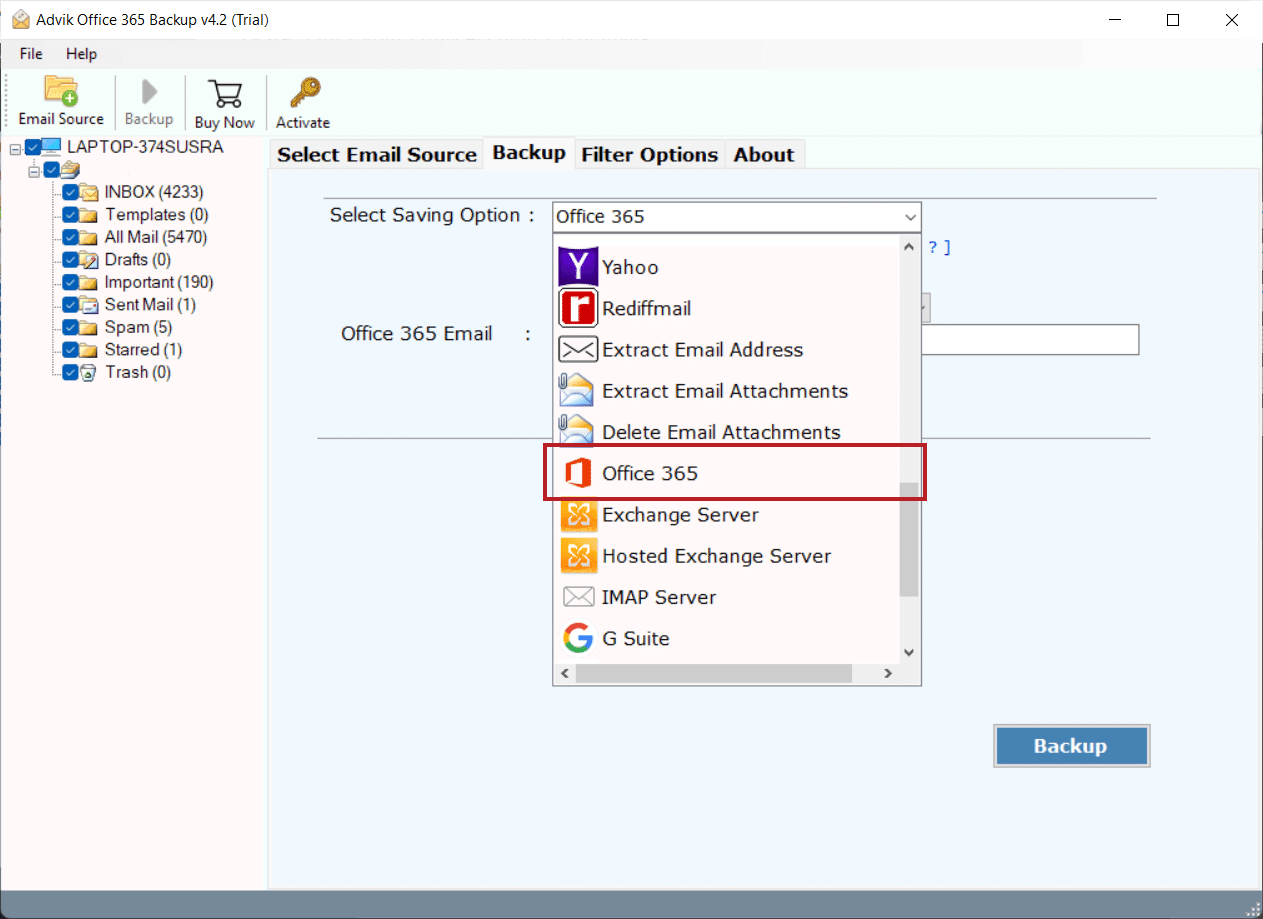
Task: Open the Select Saving Option dropdown
Action: (909, 216)
